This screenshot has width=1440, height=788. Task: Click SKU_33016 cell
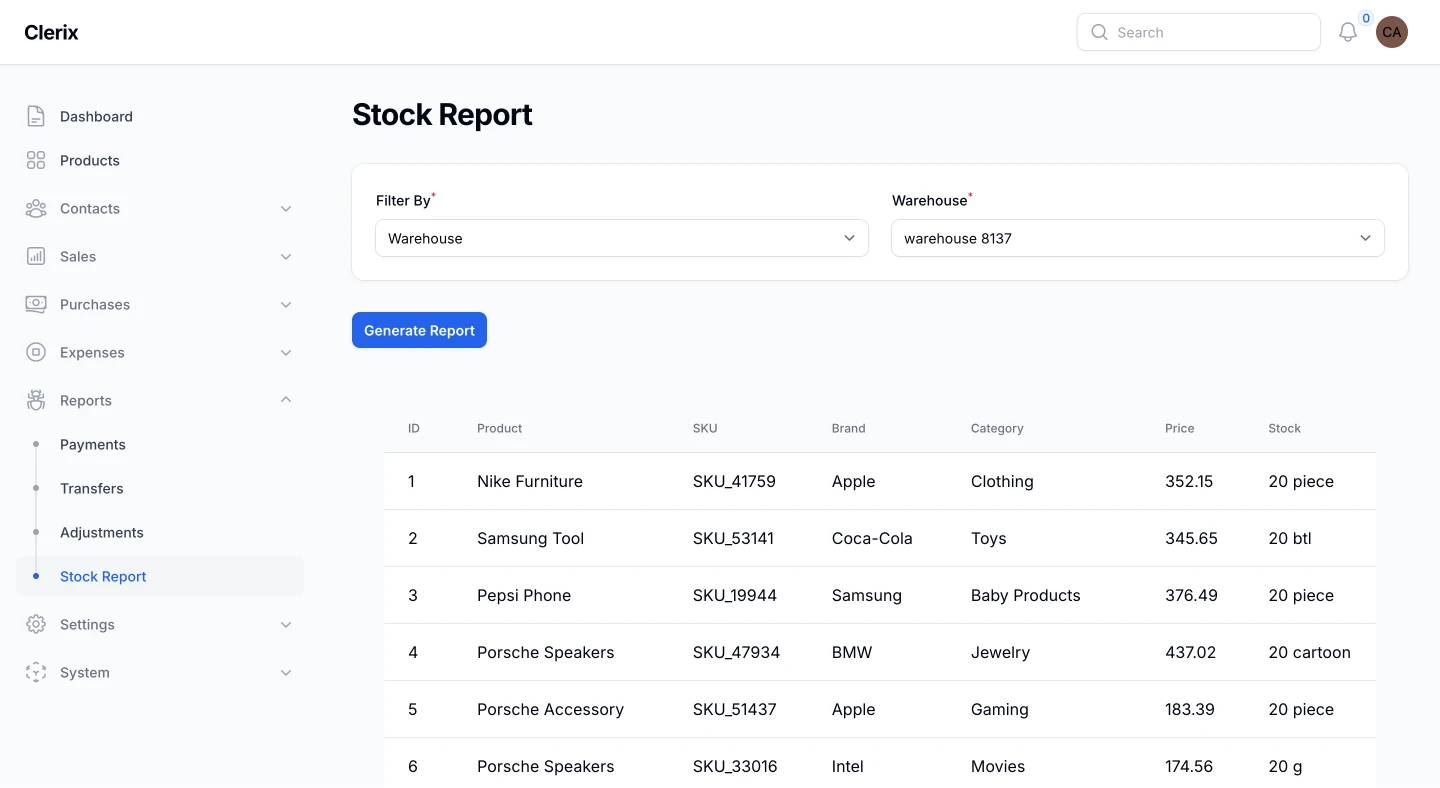(735, 766)
